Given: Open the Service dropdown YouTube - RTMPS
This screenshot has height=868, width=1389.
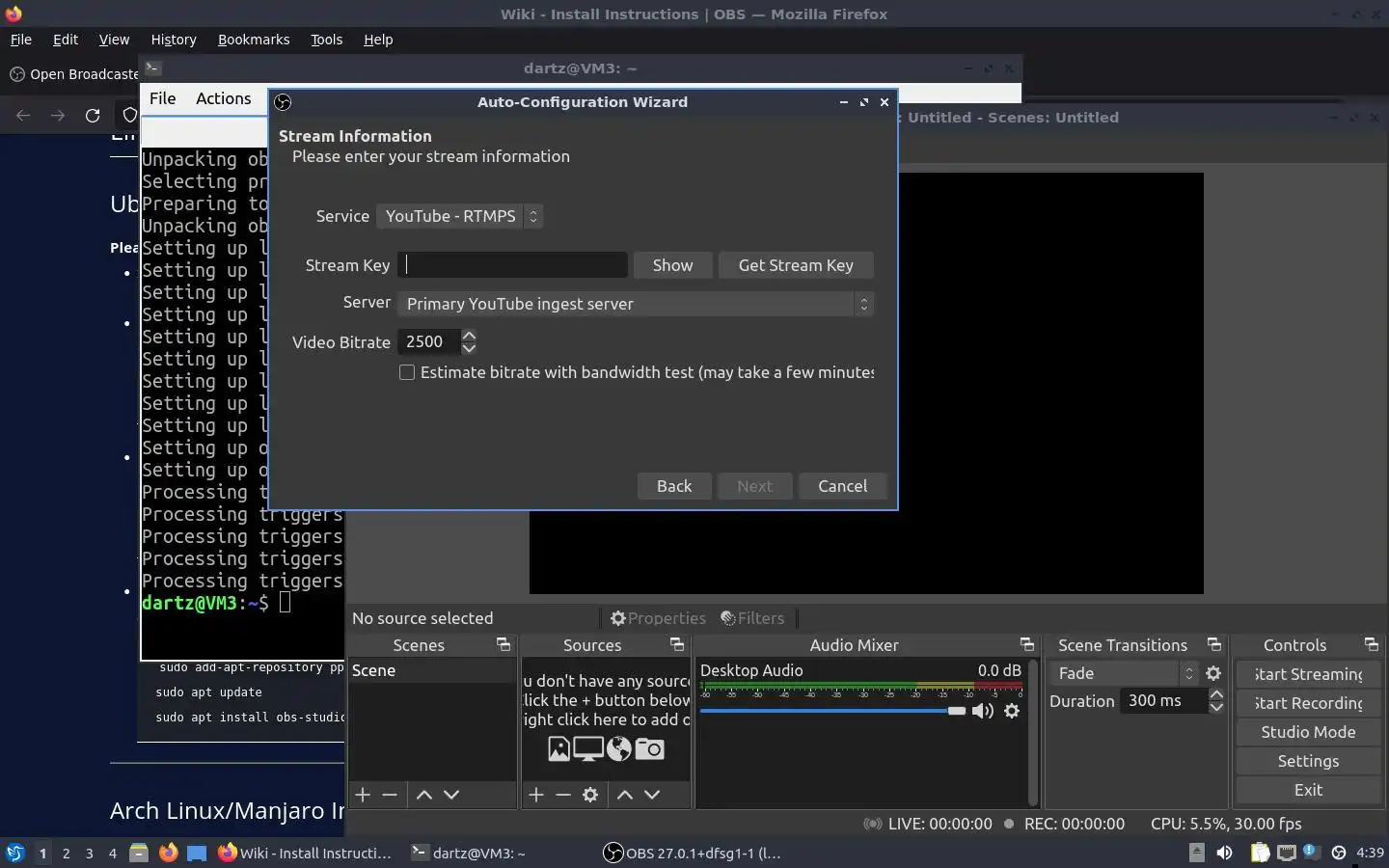Looking at the screenshot, I should pos(459,216).
